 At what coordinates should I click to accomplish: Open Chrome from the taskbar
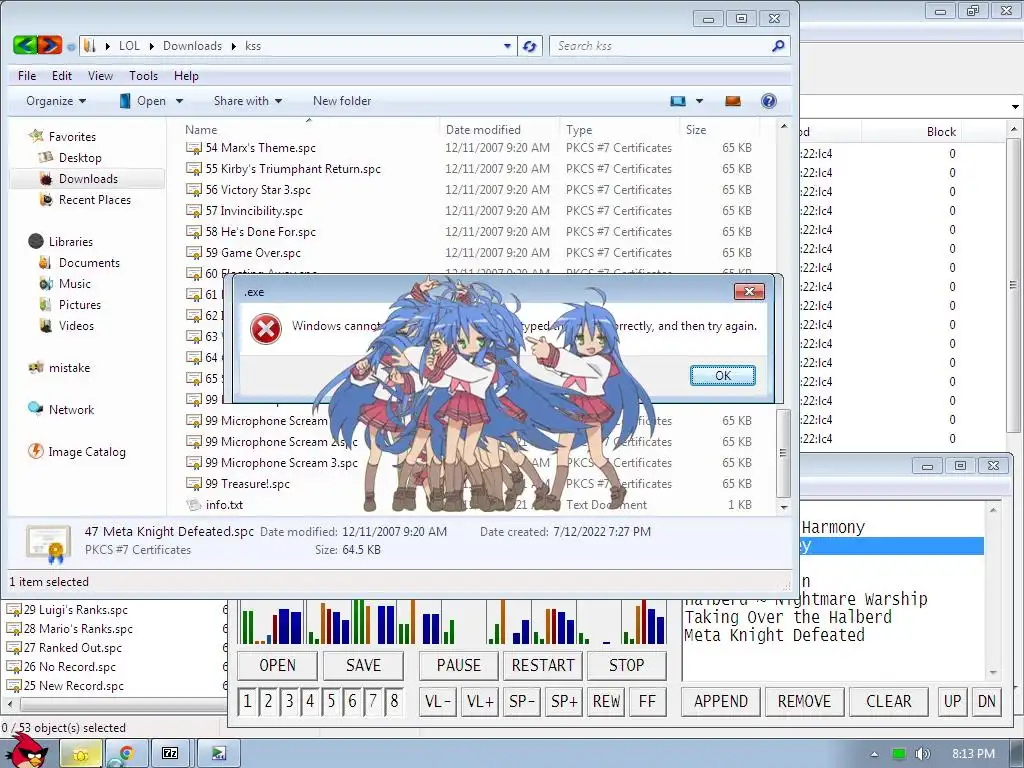pyautogui.click(x=125, y=754)
